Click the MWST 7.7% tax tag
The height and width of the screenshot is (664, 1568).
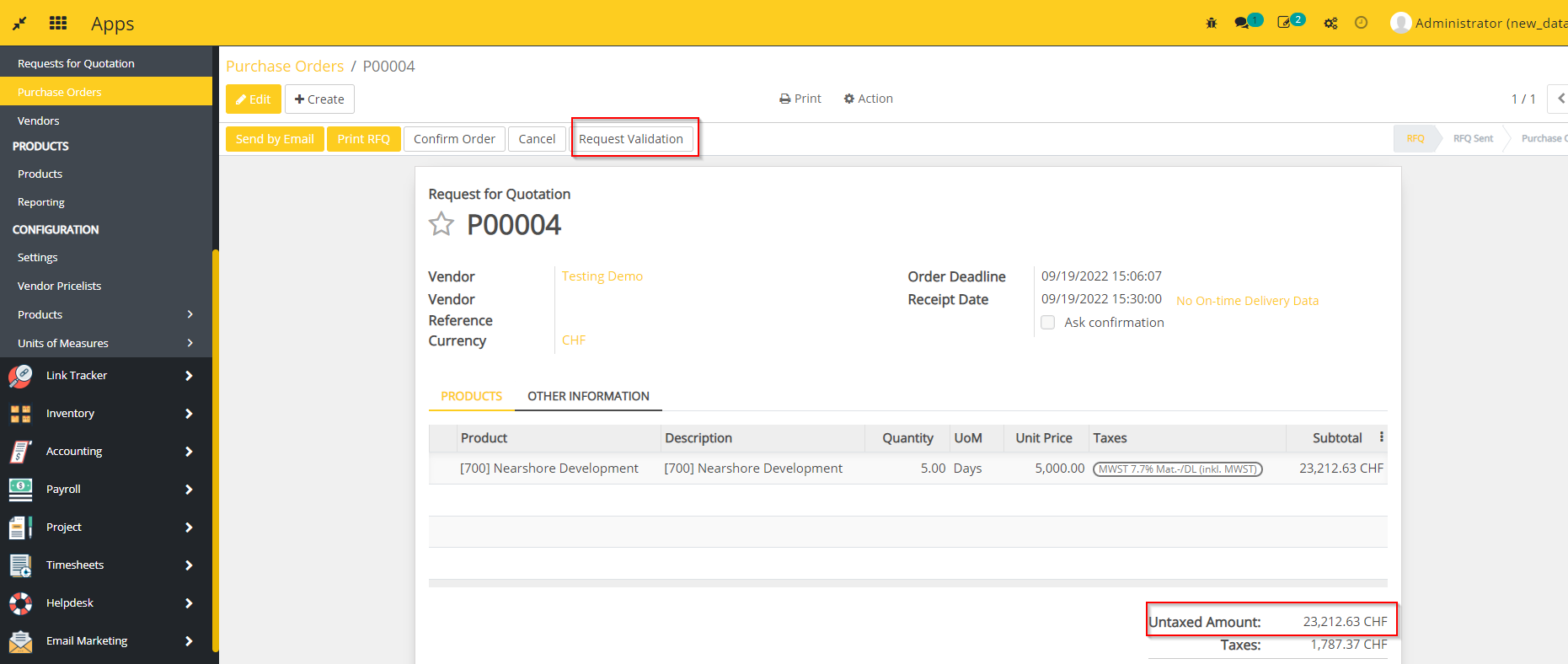(x=1177, y=469)
